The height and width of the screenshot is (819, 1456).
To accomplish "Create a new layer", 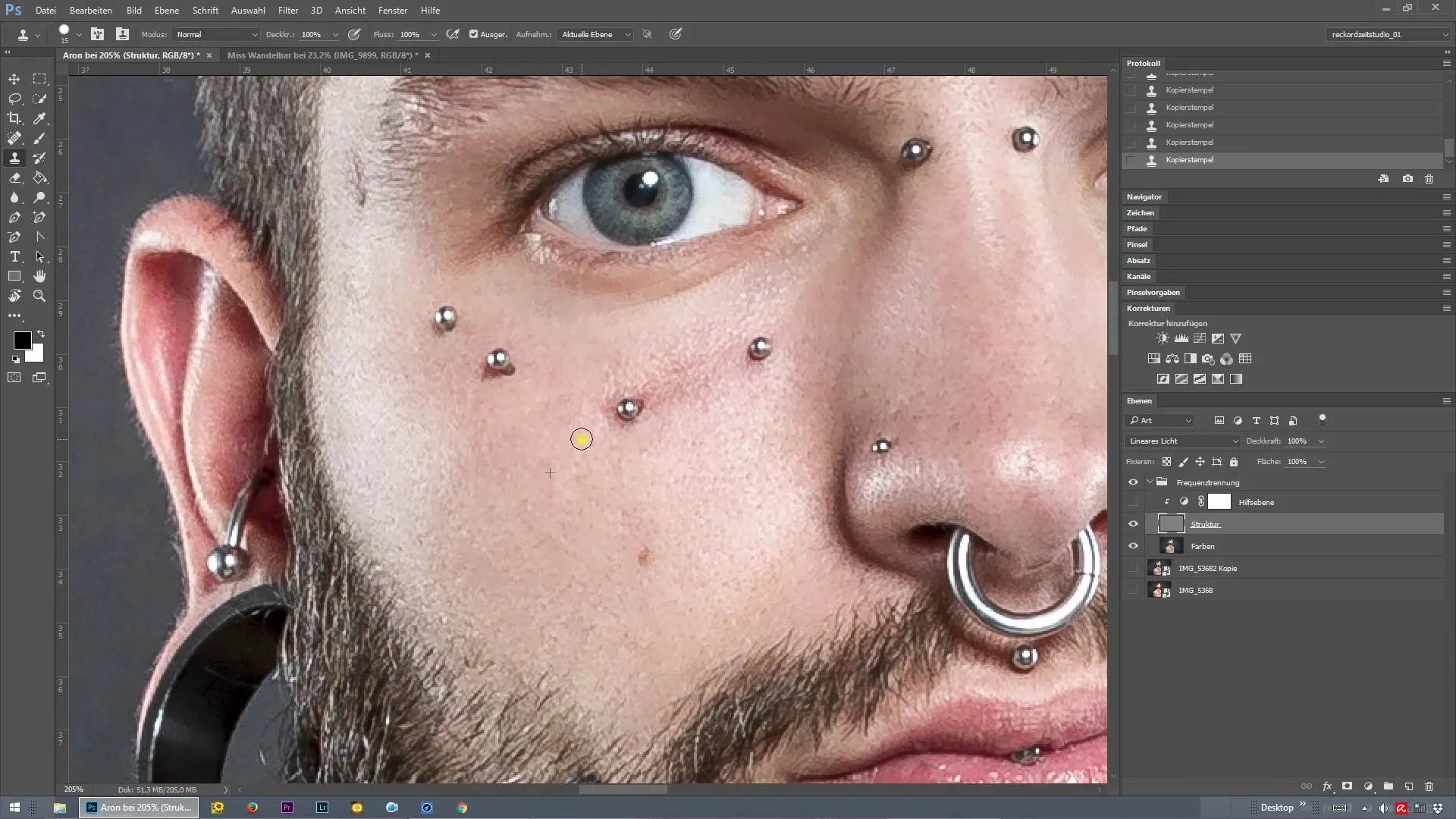I will coord(1408,786).
